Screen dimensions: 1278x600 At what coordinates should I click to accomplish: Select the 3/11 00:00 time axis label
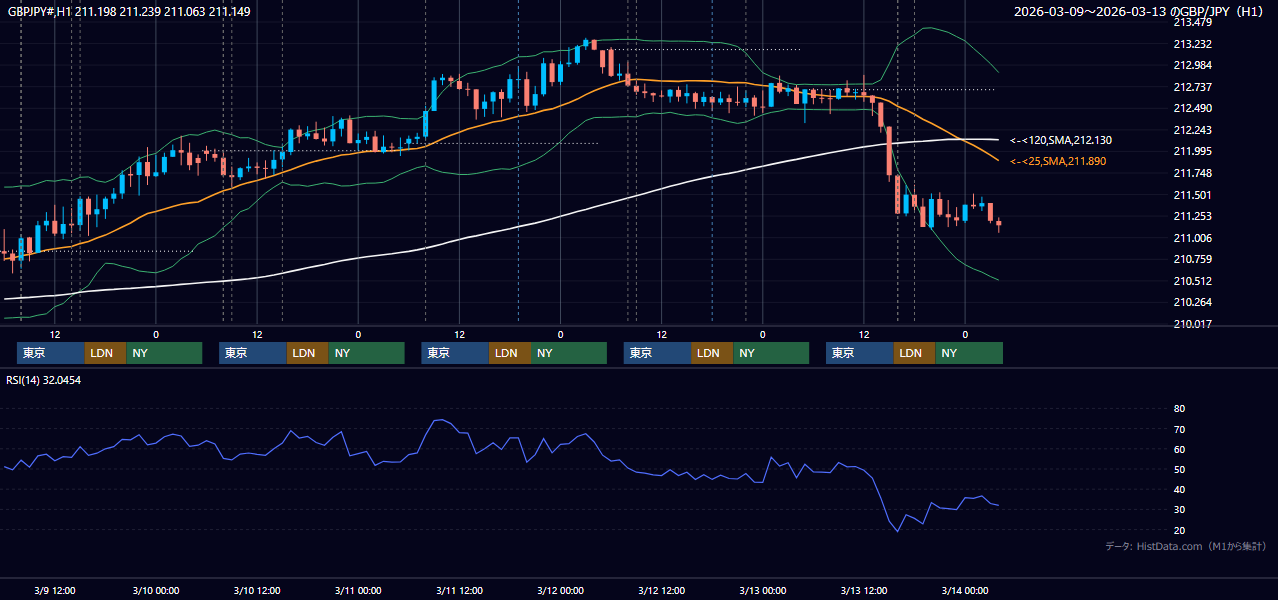pyautogui.click(x=358, y=590)
